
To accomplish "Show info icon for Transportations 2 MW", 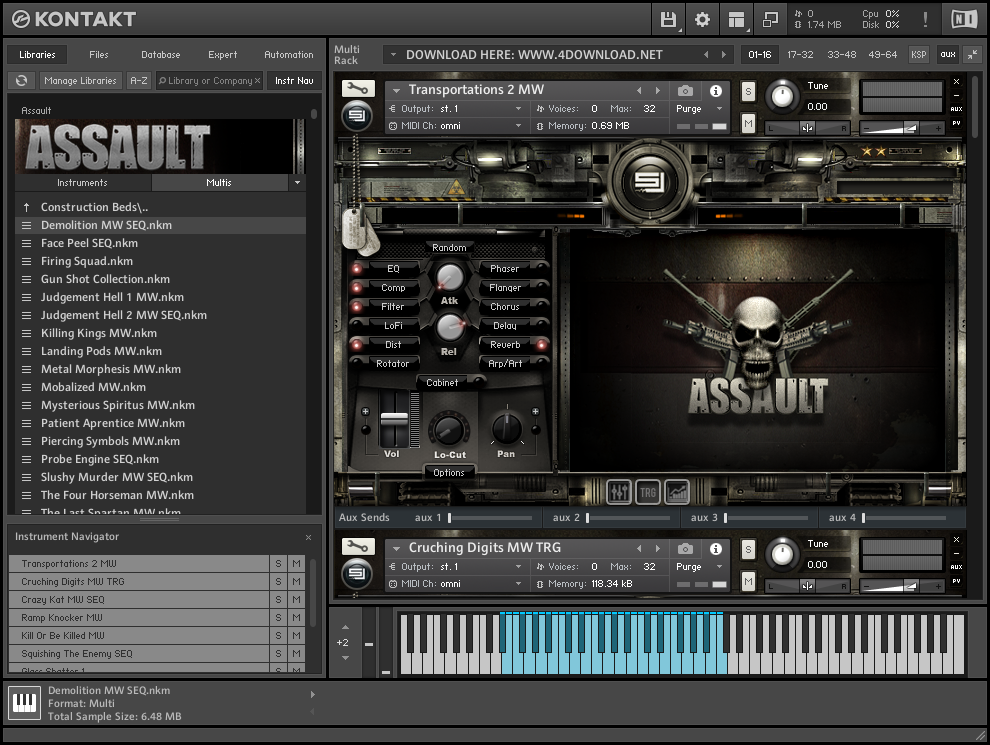I will pos(715,91).
